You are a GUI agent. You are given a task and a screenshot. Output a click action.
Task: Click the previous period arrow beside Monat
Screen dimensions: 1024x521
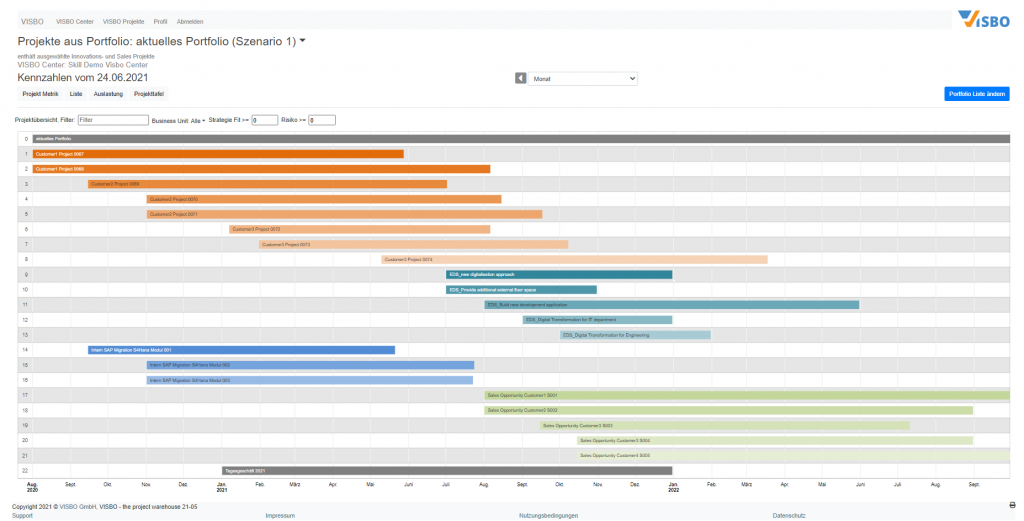click(x=520, y=78)
